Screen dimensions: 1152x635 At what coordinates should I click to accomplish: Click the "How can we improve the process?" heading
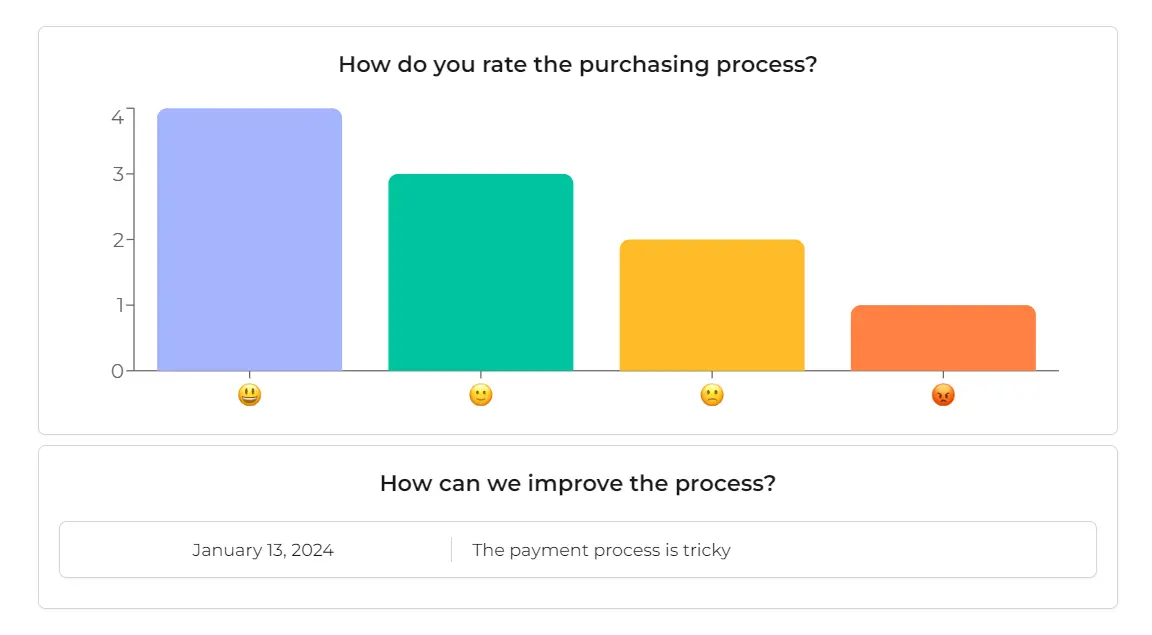point(578,484)
